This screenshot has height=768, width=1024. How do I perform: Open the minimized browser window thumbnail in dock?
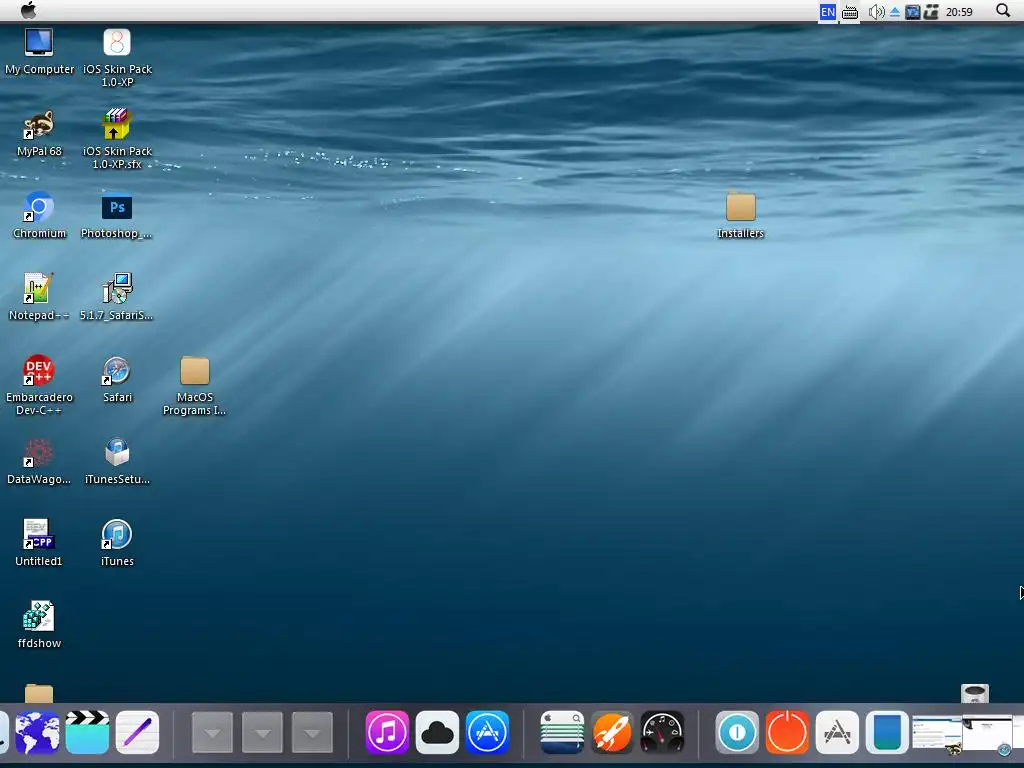(938, 733)
